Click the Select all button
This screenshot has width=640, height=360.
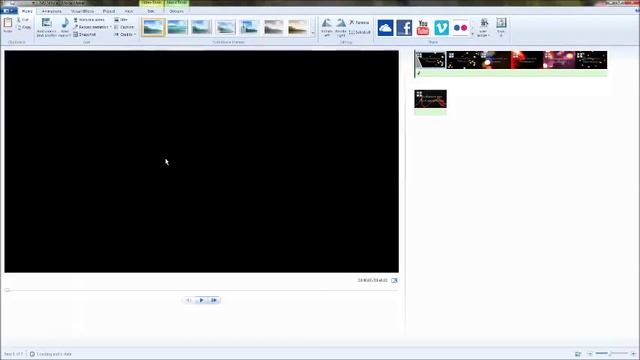point(360,32)
